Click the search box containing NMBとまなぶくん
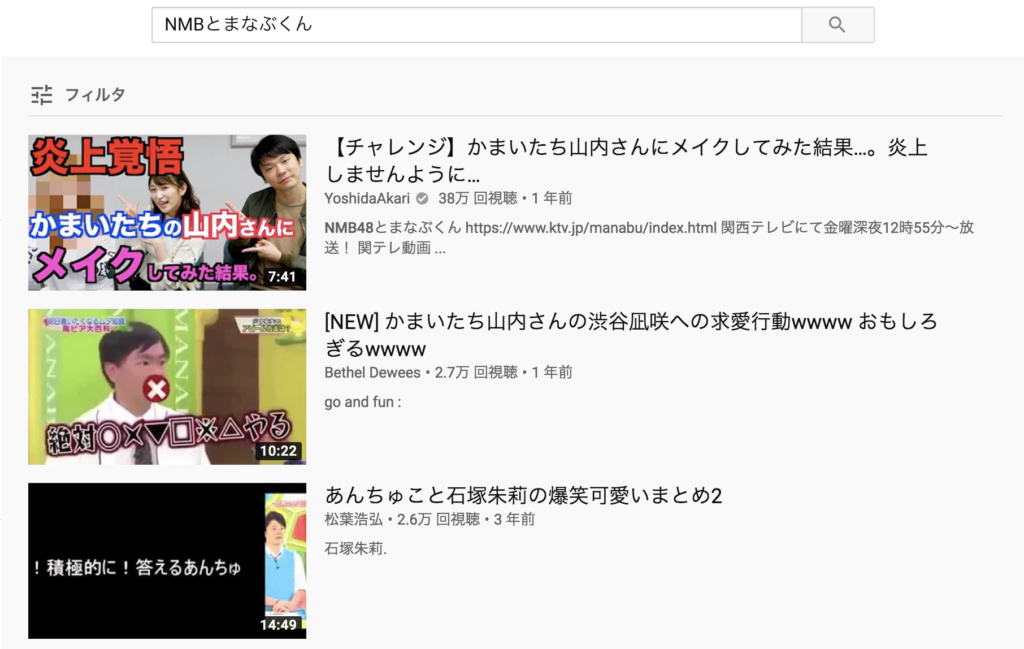1024x649 pixels. [477, 25]
